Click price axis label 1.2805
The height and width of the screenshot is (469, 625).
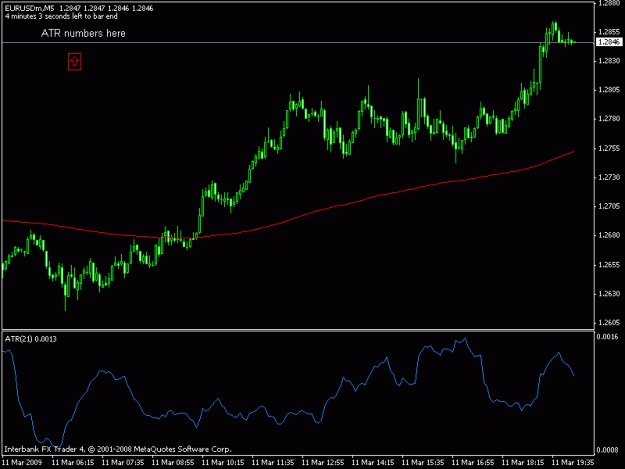(609, 90)
